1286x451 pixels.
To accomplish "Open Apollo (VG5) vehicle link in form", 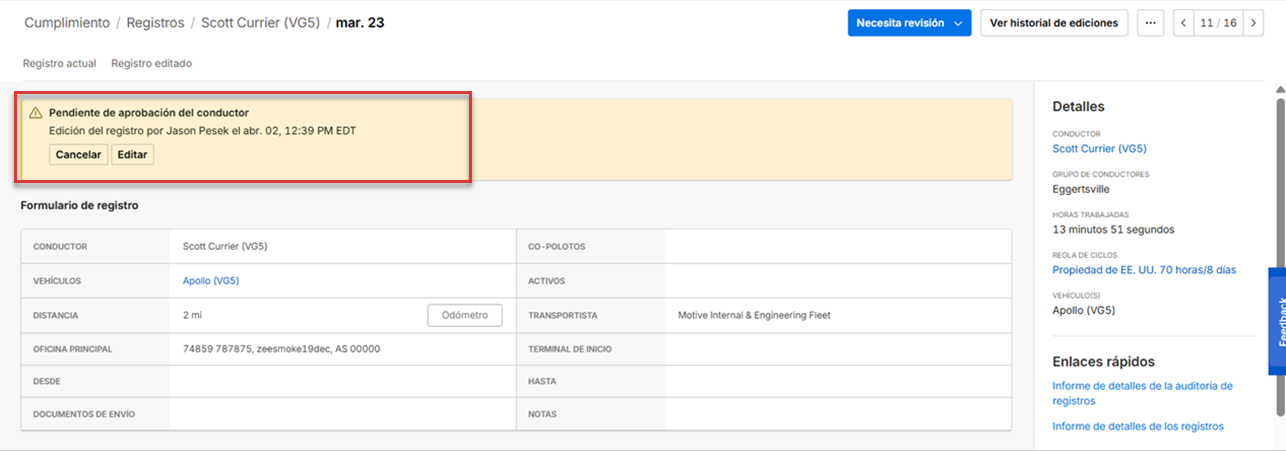I will coord(211,281).
